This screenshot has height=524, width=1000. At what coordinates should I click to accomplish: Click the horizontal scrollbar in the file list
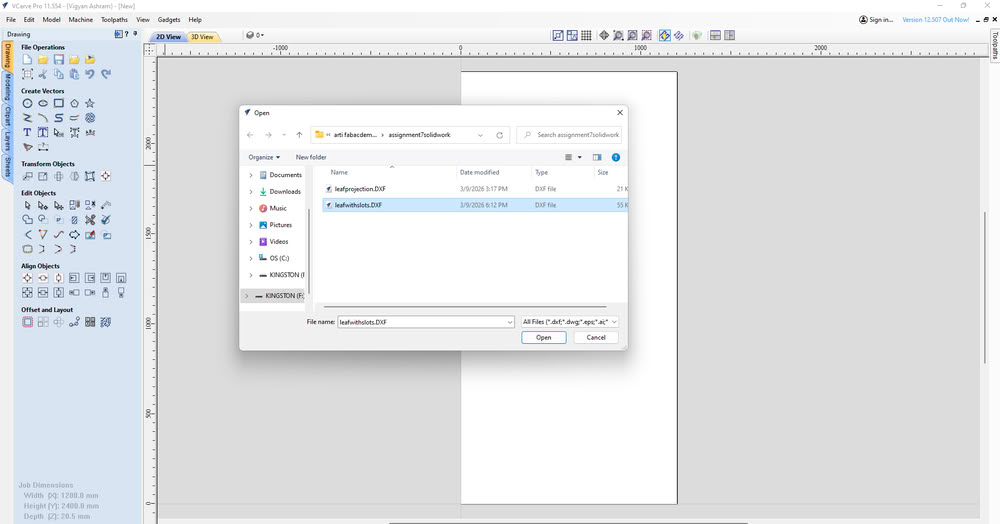point(465,307)
